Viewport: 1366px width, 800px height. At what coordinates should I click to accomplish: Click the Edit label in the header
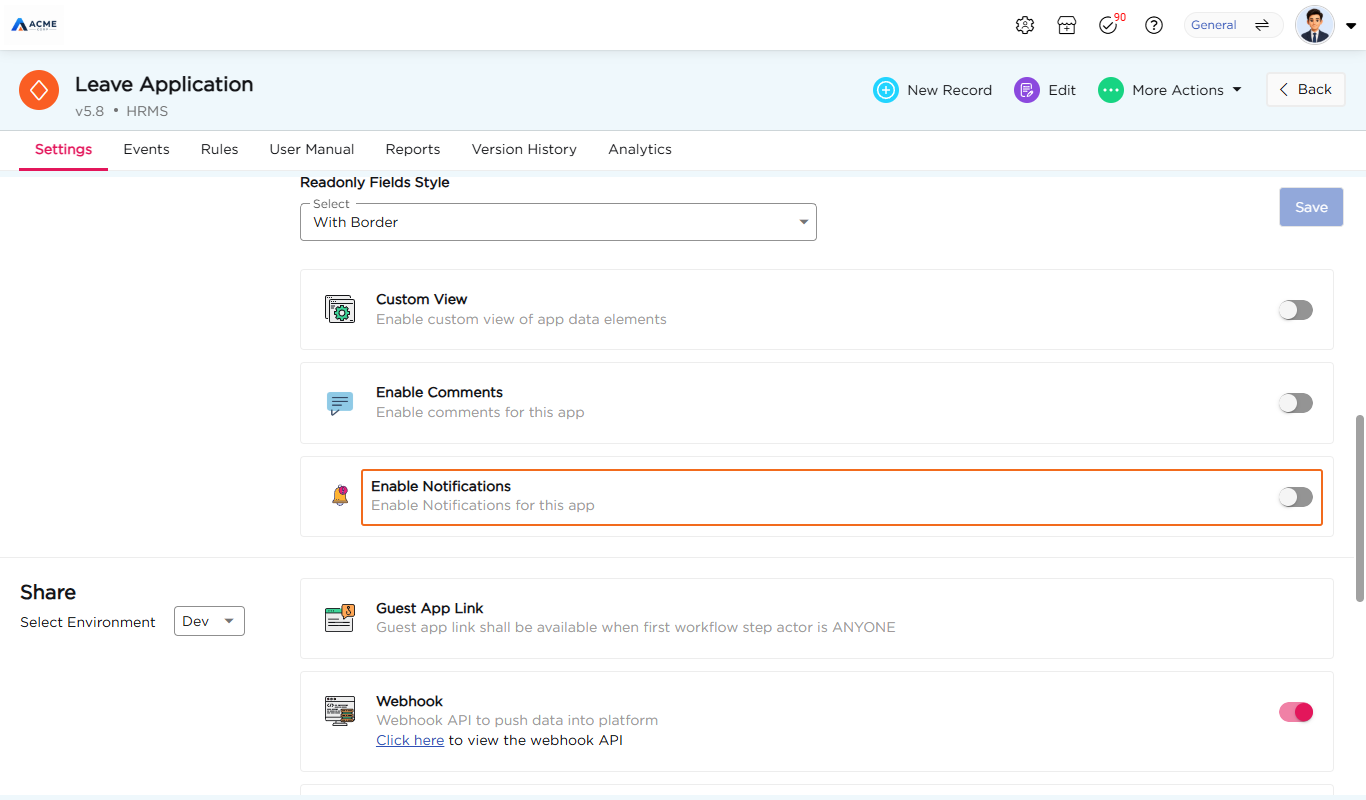point(1062,90)
